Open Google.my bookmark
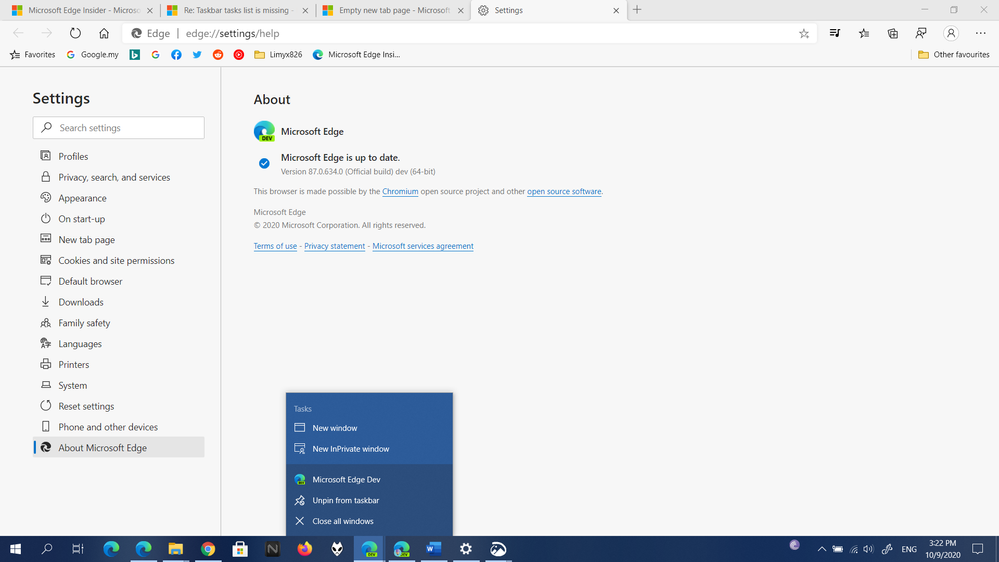 [x=92, y=55]
